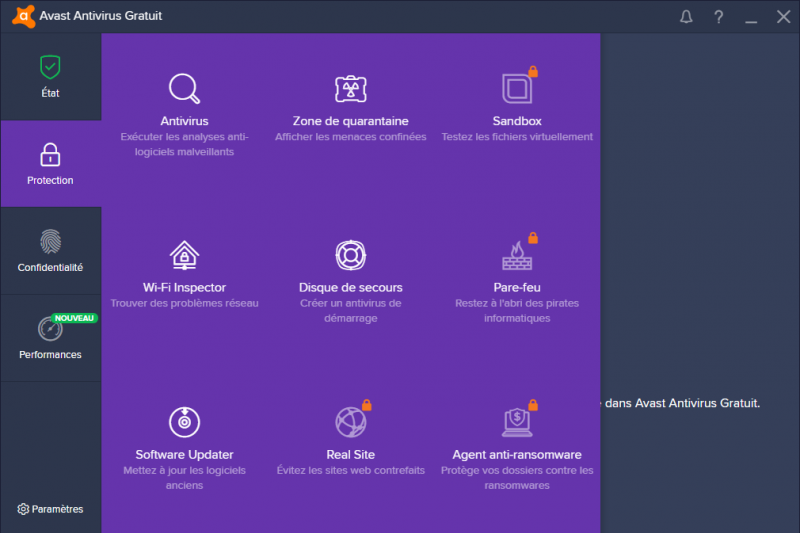Close the Avast window
The width and height of the screenshot is (800, 533).
784,17
